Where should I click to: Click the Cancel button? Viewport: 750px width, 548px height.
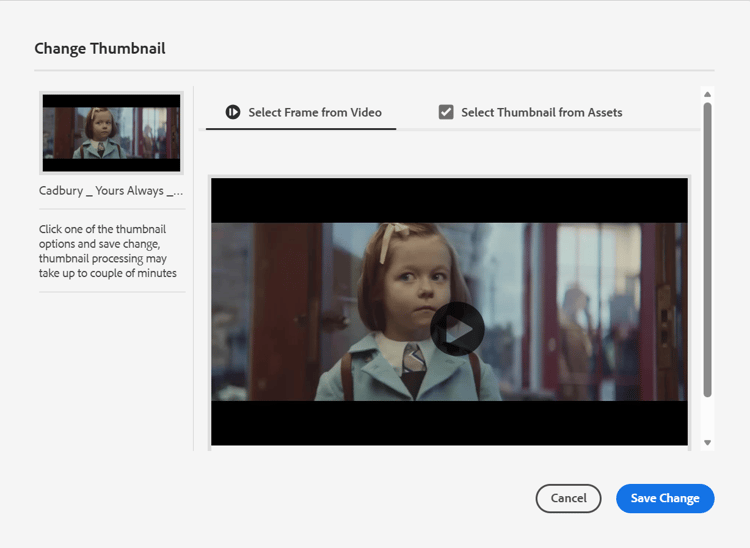(568, 498)
